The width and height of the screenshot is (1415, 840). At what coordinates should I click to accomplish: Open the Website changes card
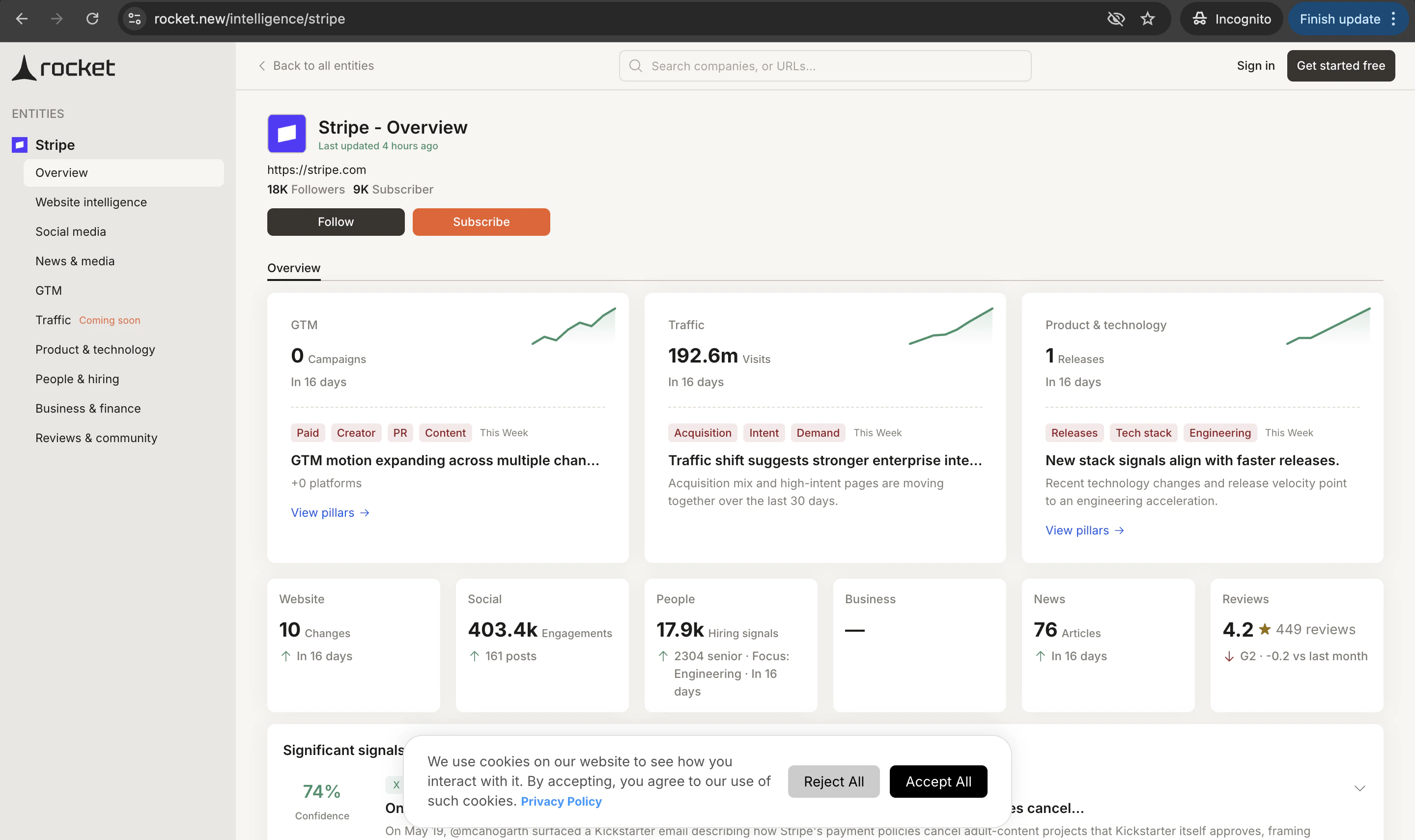point(353,644)
